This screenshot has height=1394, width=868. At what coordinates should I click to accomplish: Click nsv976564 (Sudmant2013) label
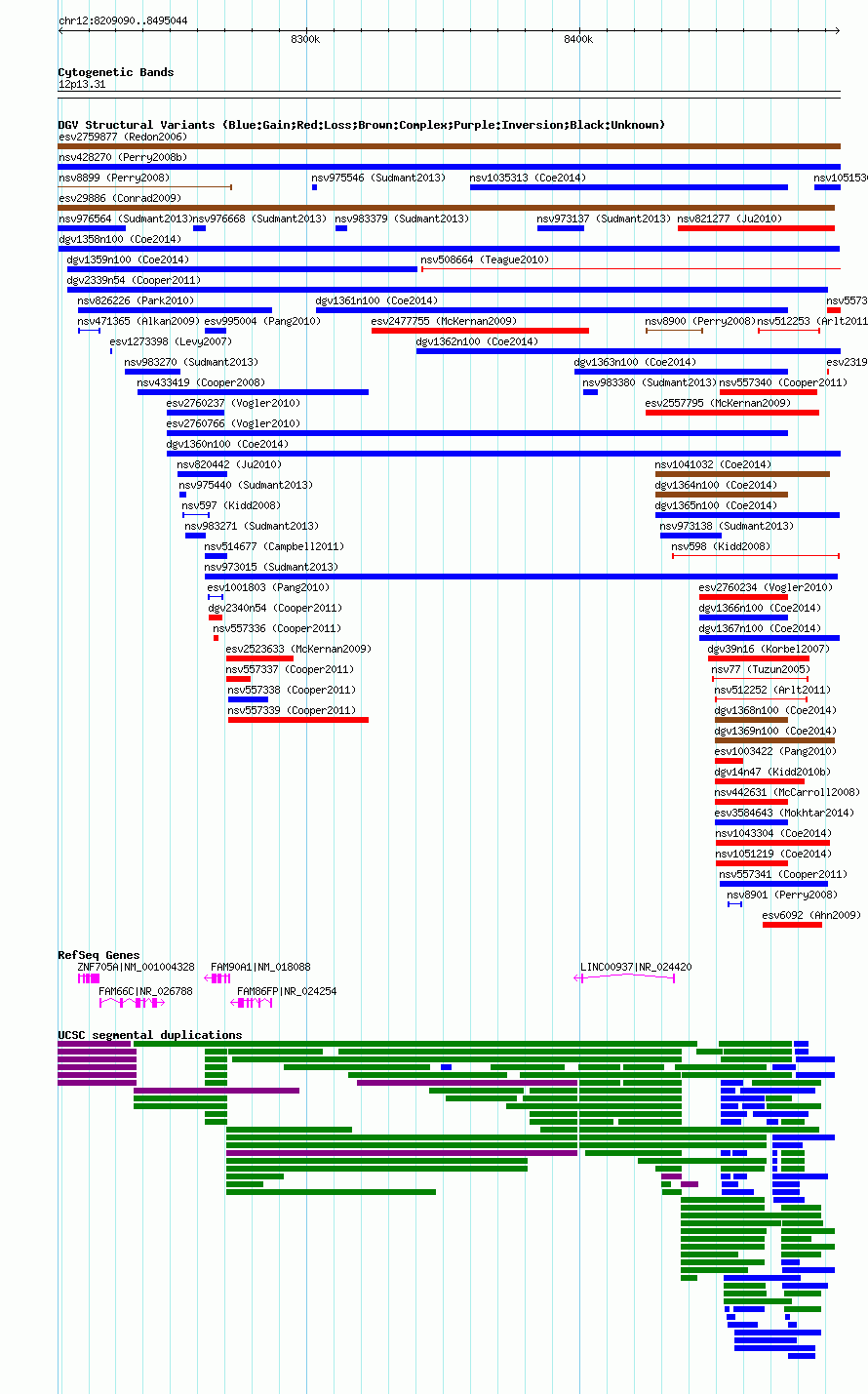pyautogui.click(x=126, y=219)
